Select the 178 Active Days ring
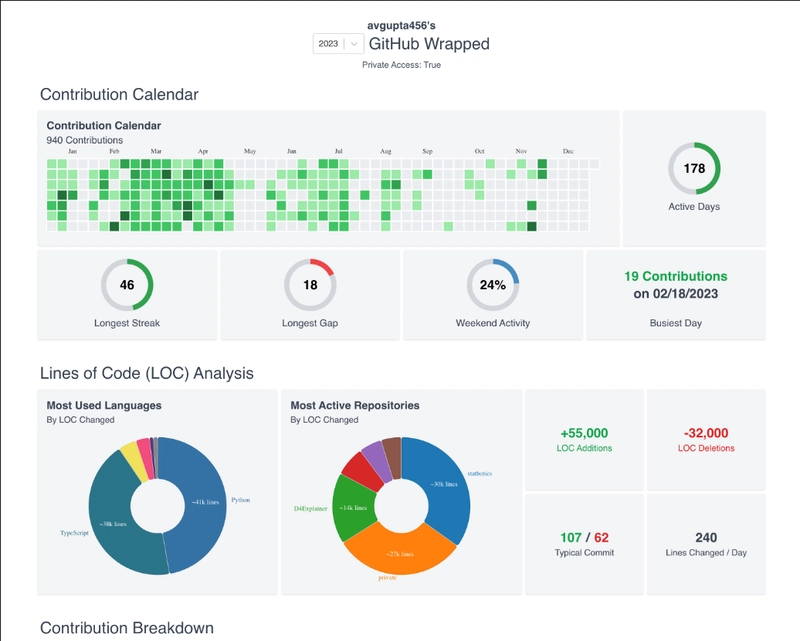Image resolution: width=800 pixels, height=641 pixels. 694,168
